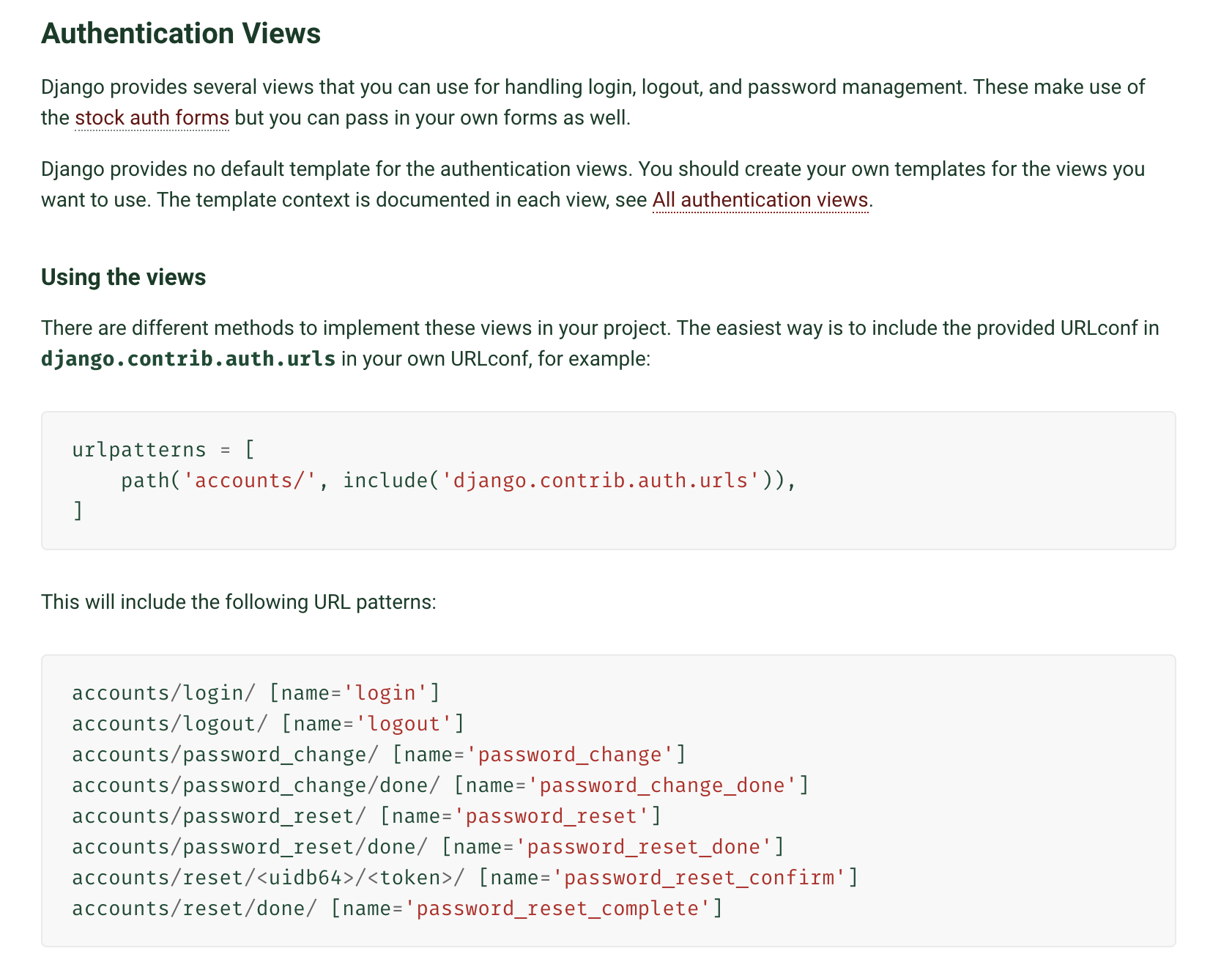Click the 'password_change' name string
This screenshot has width=1232, height=973.
pyautogui.click(x=569, y=754)
